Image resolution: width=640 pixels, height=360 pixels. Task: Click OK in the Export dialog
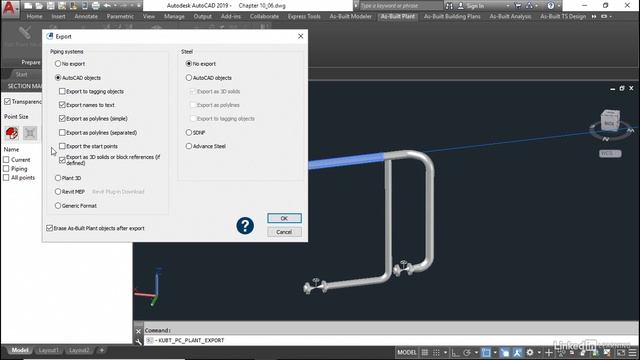pyautogui.click(x=284, y=218)
